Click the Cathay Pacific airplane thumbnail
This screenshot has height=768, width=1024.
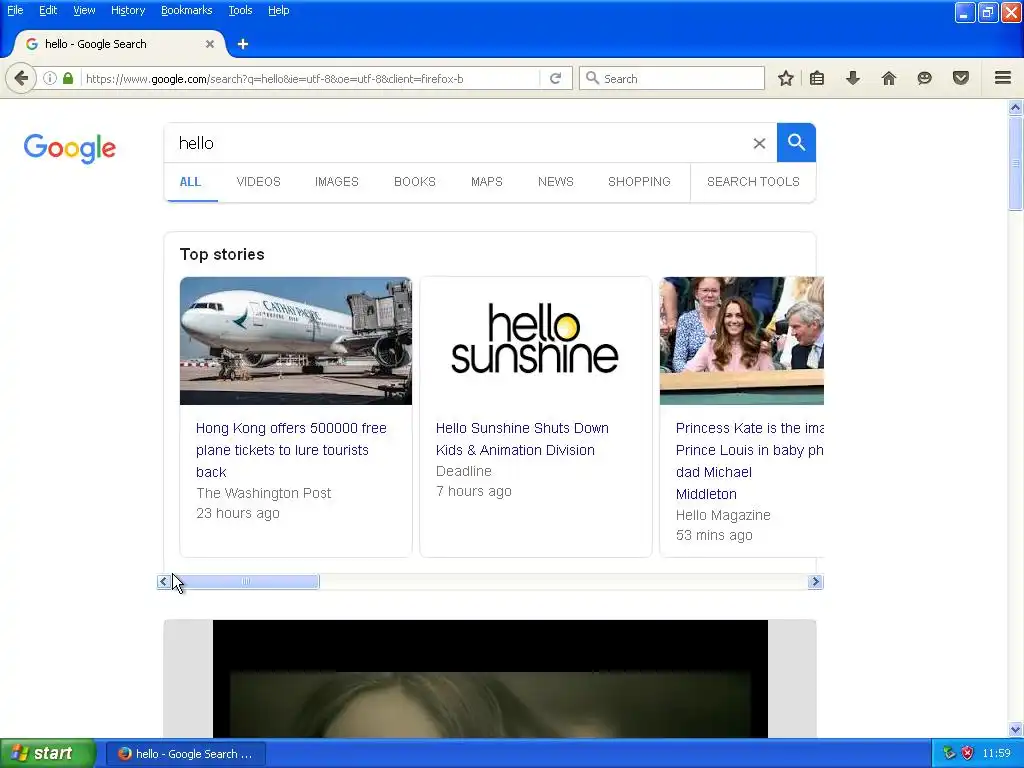(x=296, y=341)
